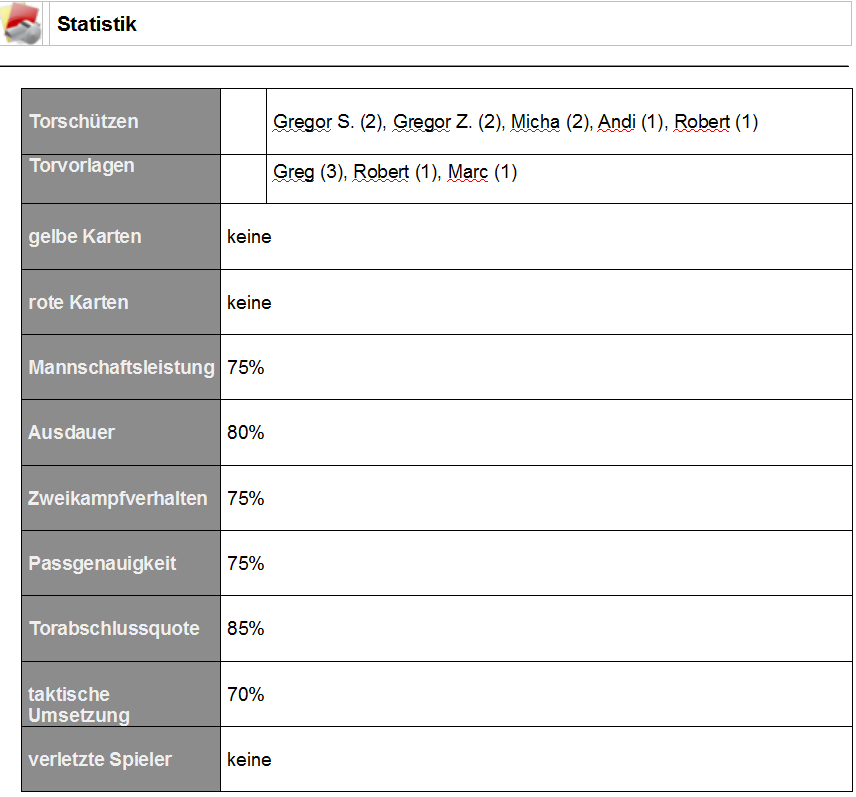856x797 pixels.
Task: Click Greg (3) in the assists cell
Action: click(309, 172)
